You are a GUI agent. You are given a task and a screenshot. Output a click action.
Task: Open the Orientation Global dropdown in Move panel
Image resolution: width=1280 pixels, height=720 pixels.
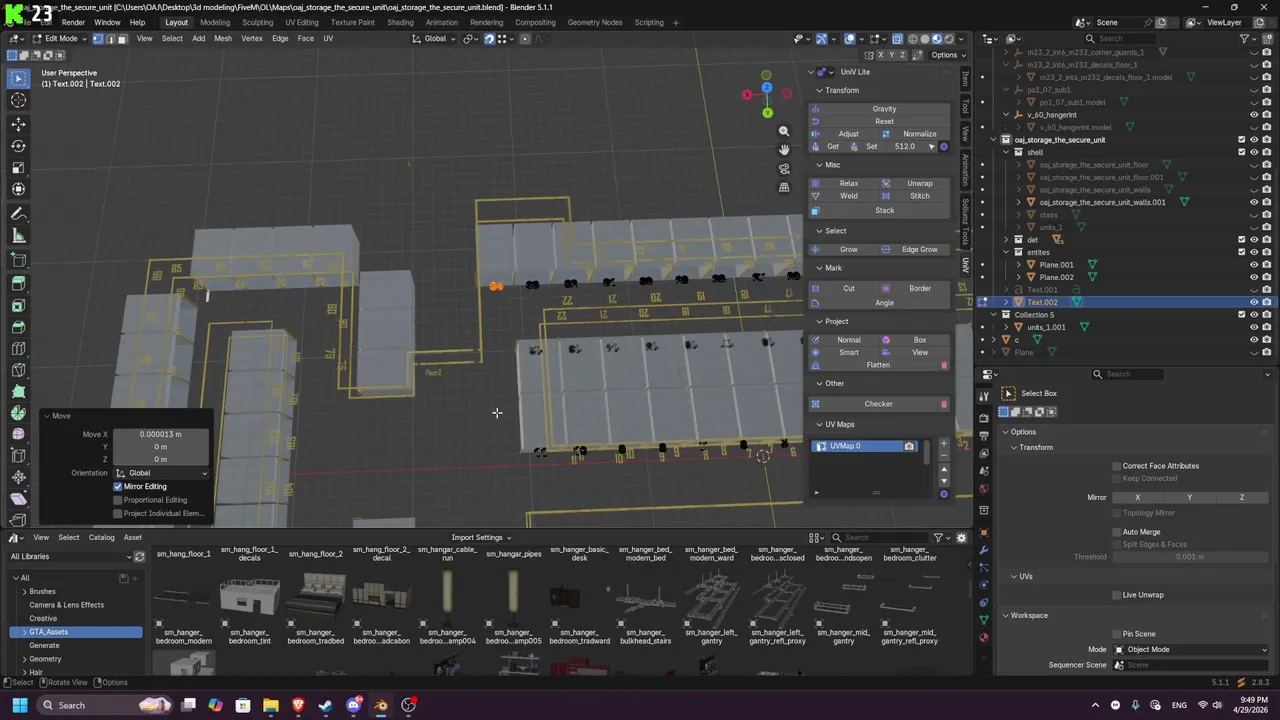(x=161, y=473)
